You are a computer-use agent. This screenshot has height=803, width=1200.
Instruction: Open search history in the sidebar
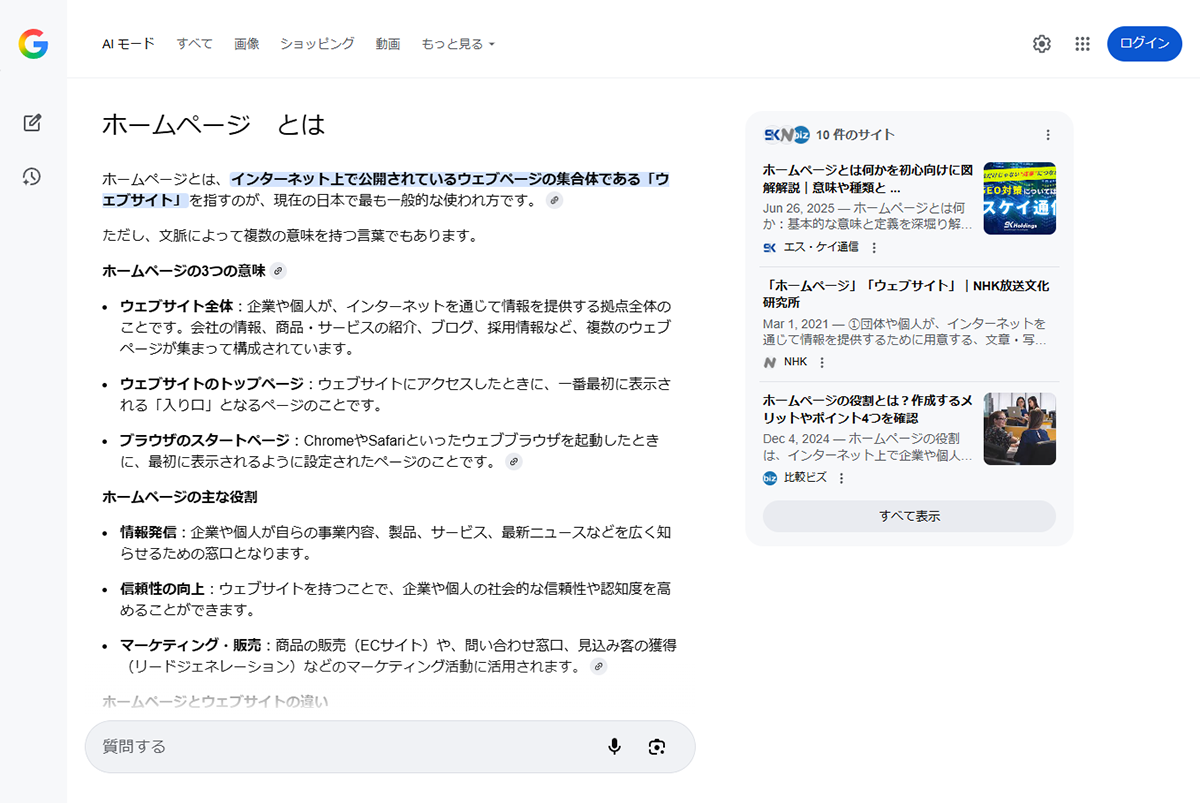[x=31, y=176]
